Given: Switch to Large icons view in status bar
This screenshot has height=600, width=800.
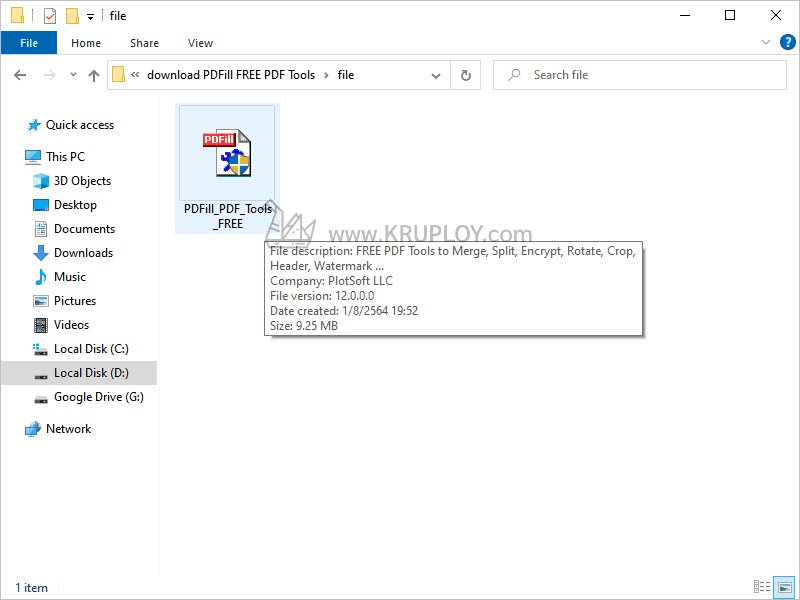Looking at the screenshot, I should (x=785, y=587).
